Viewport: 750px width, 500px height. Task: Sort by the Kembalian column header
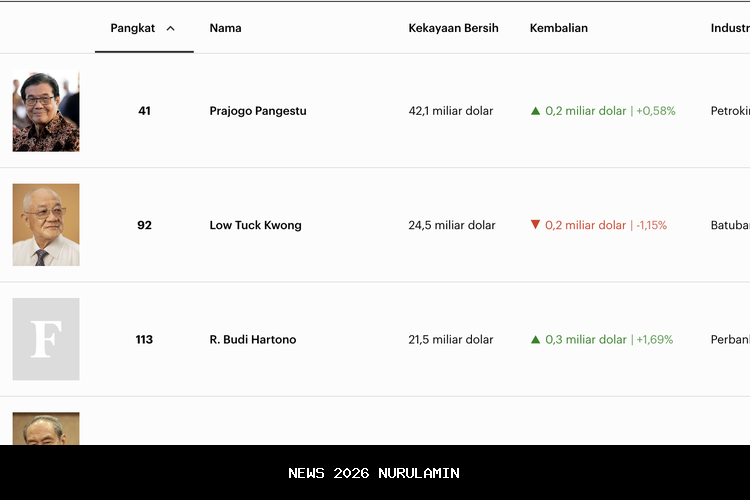click(x=558, y=28)
